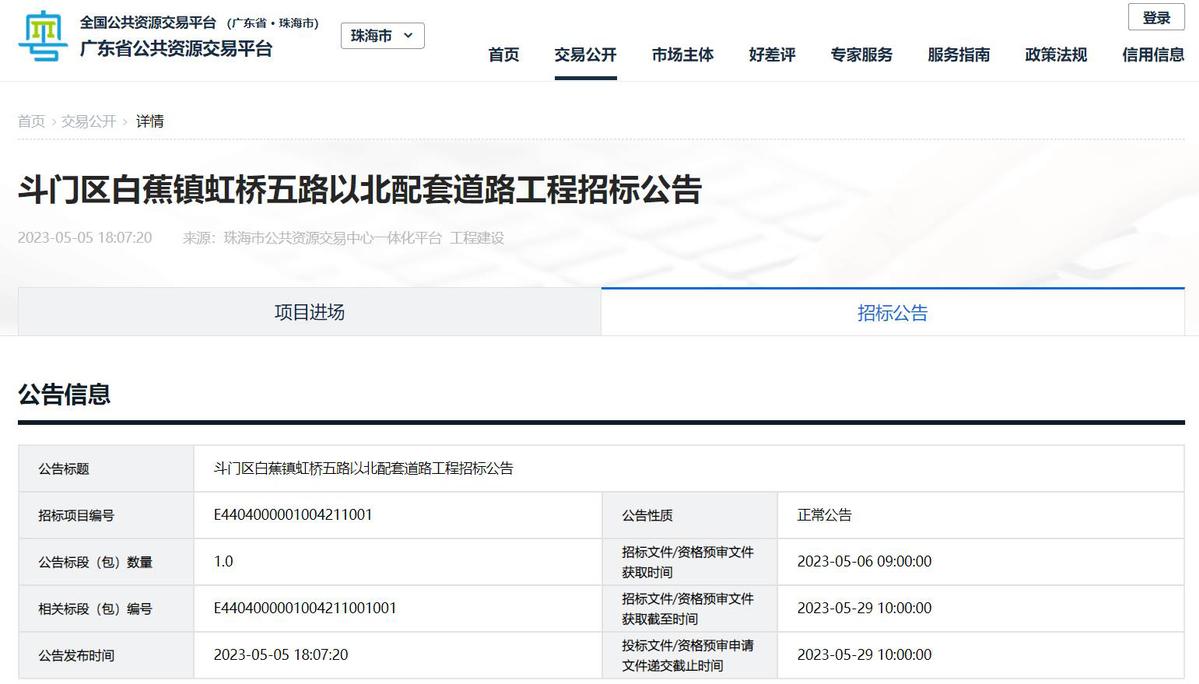This screenshot has width=1199, height=684.
Task: Open the 珠海市 city dropdown
Action: 382,36
